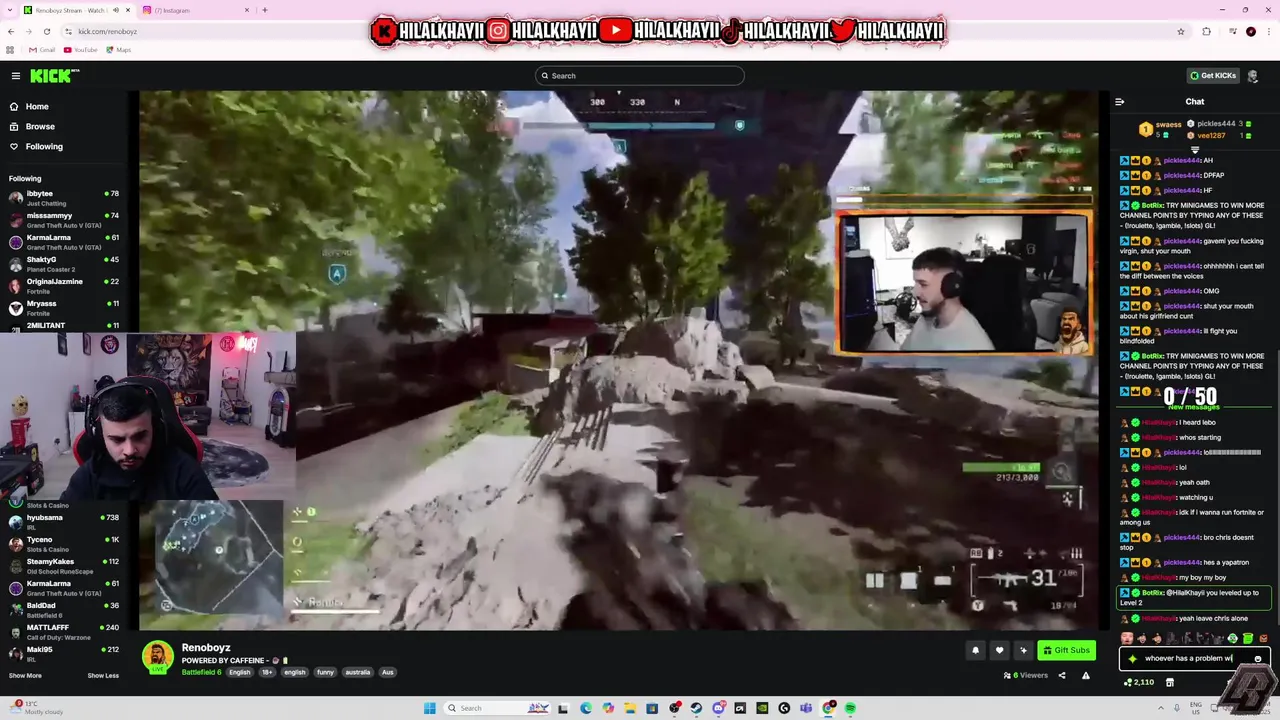The height and width of the screenshot is (720, 1280).
Task: Click the 'australia' stream tag
Action: click(358, 672)
